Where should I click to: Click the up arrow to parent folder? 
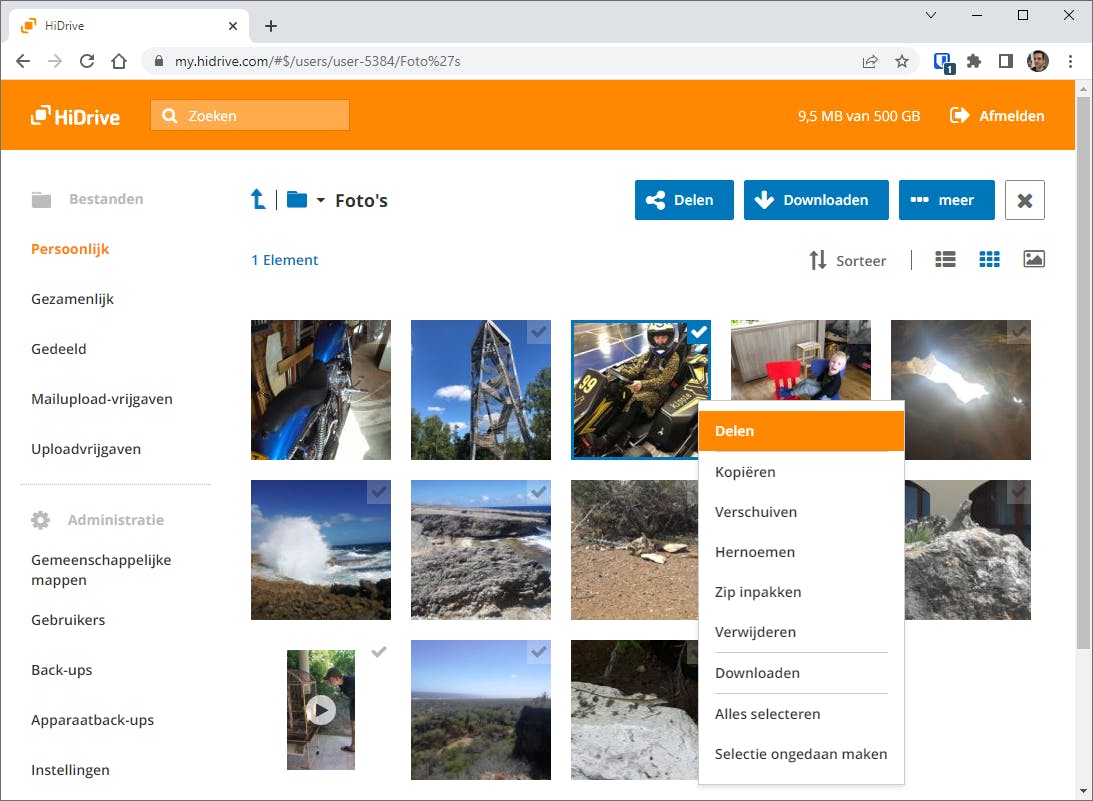click(258, 199)
